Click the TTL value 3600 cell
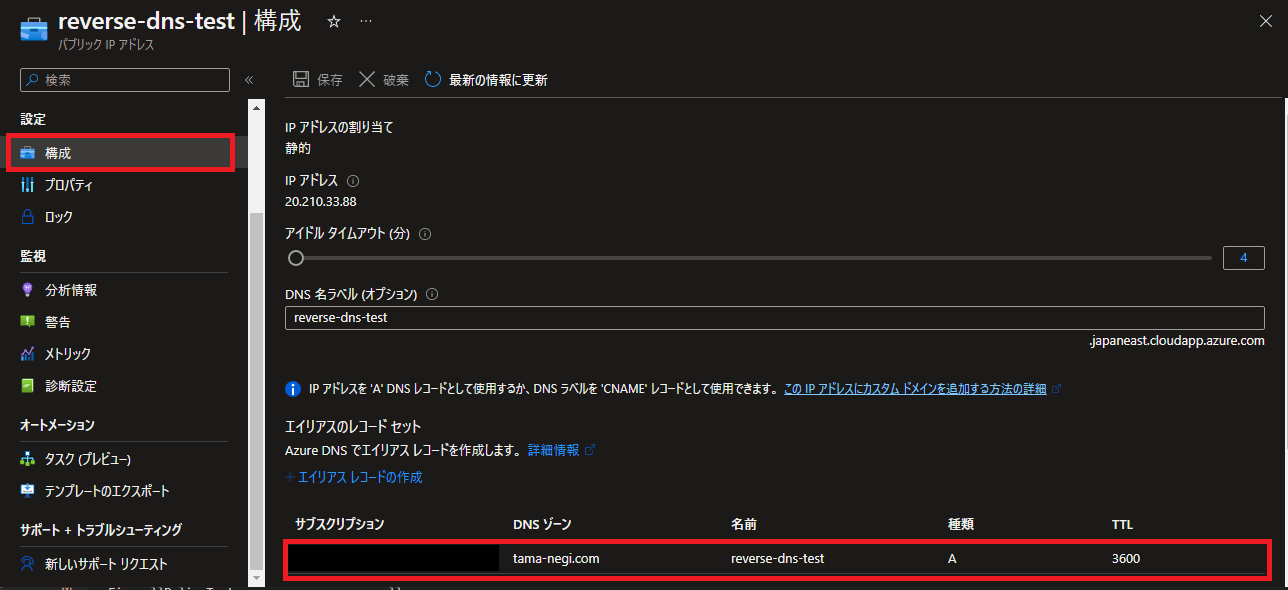The width and height of the screenshot is (1288, 590). 1125,559
